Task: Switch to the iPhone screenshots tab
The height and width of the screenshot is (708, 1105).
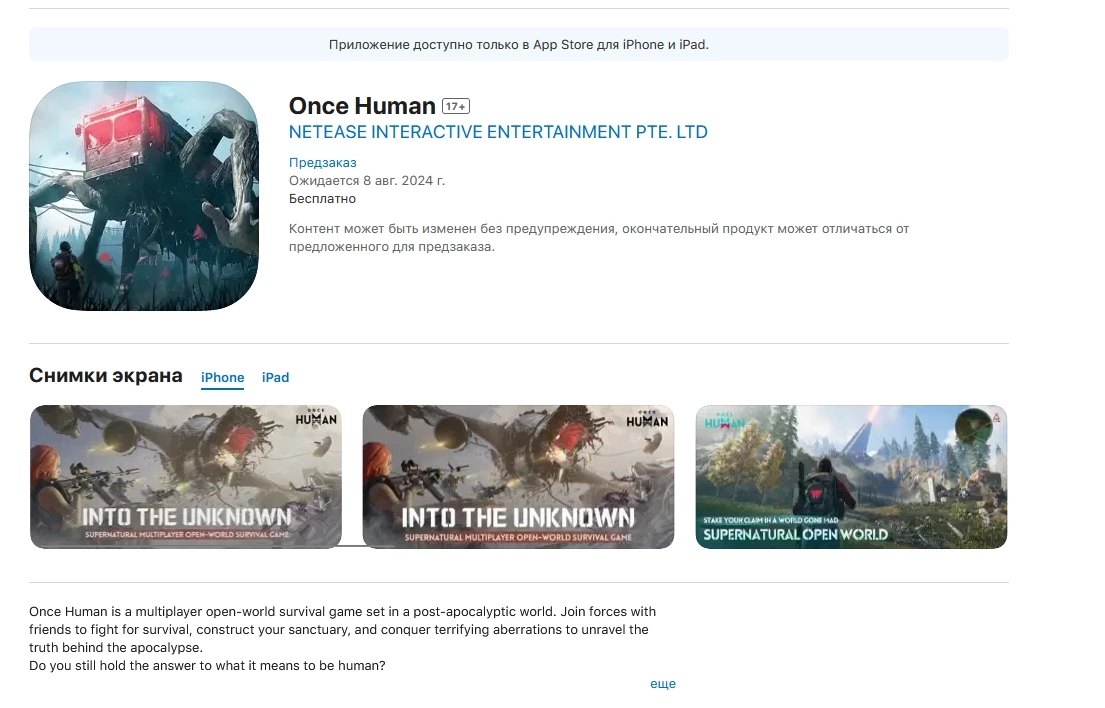Action: [x=223, y=378]
